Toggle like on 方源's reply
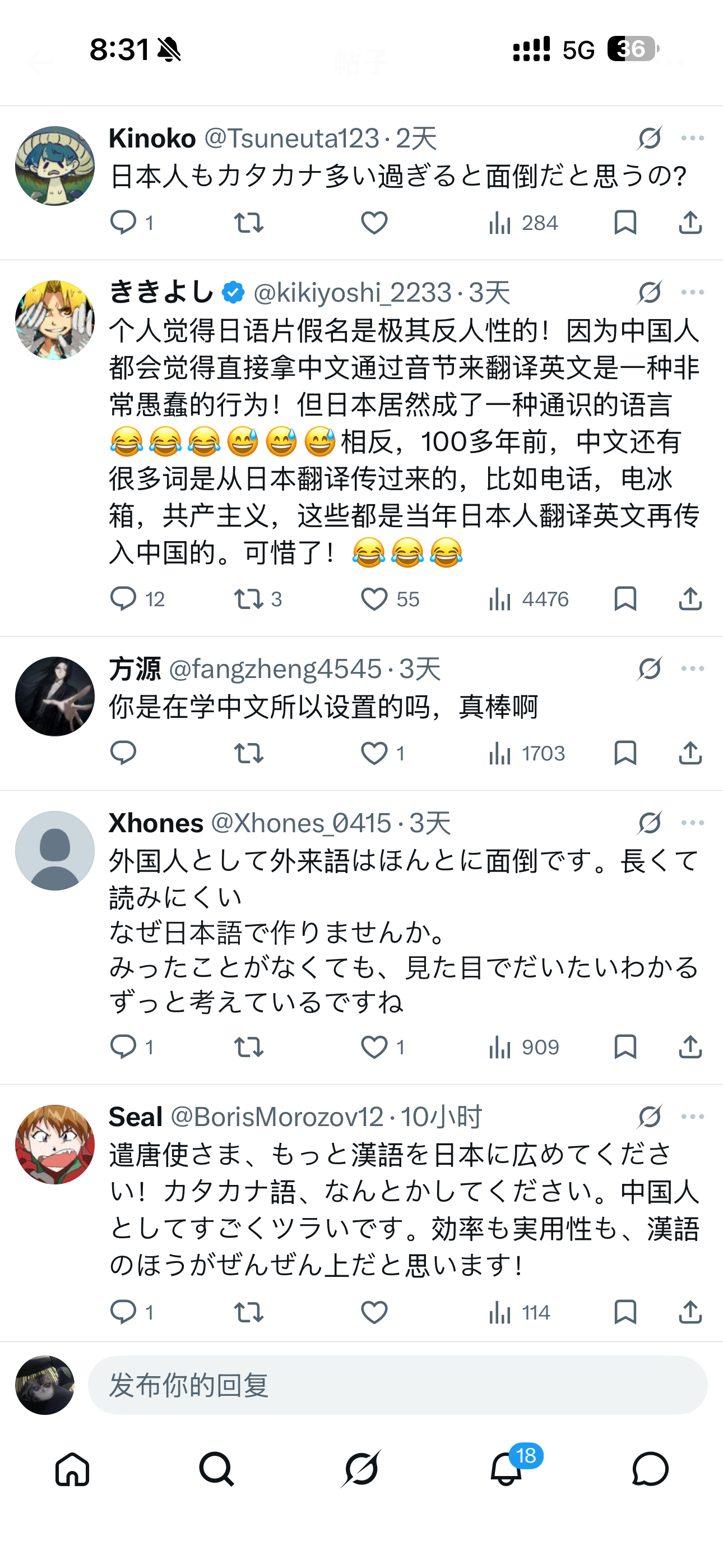Screen dimensions: 723x1568 click(376, 754)
